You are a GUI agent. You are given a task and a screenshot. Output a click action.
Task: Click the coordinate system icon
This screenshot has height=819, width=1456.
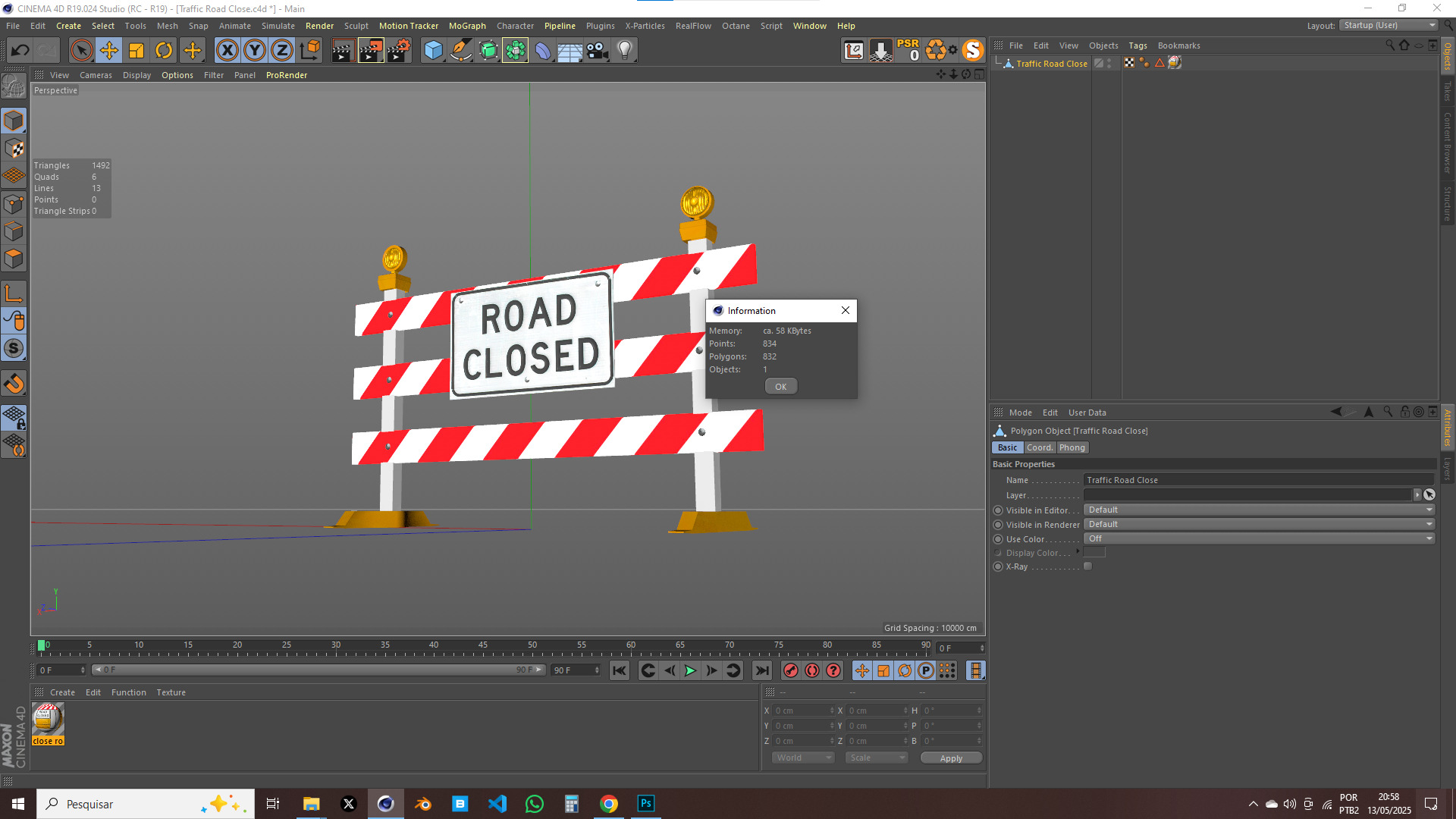coord(309,51)
